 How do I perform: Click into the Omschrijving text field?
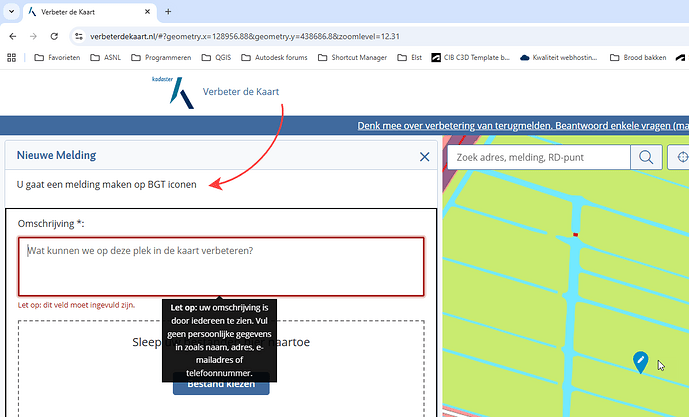(x=220, y=266)
